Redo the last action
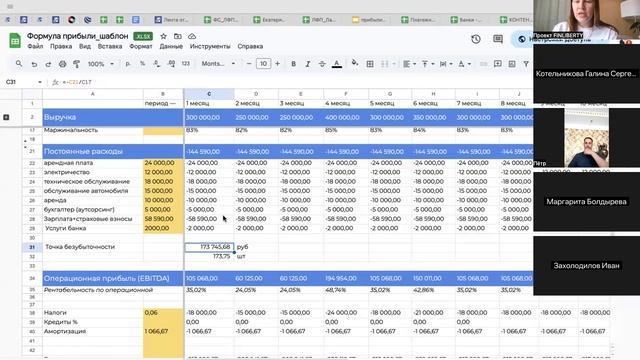Viewport: 640px width, 360px height. coord(48,64)
